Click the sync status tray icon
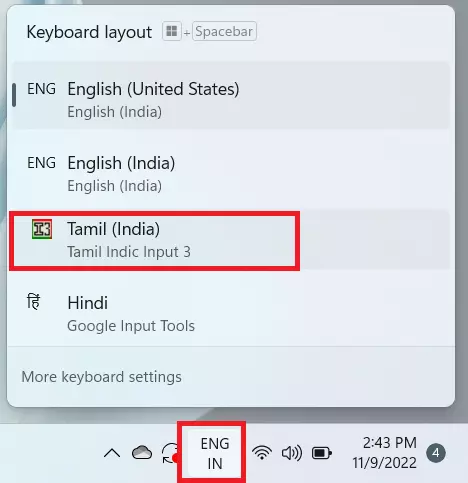Screen dimensions: 468x483 (x=171, y=453)
